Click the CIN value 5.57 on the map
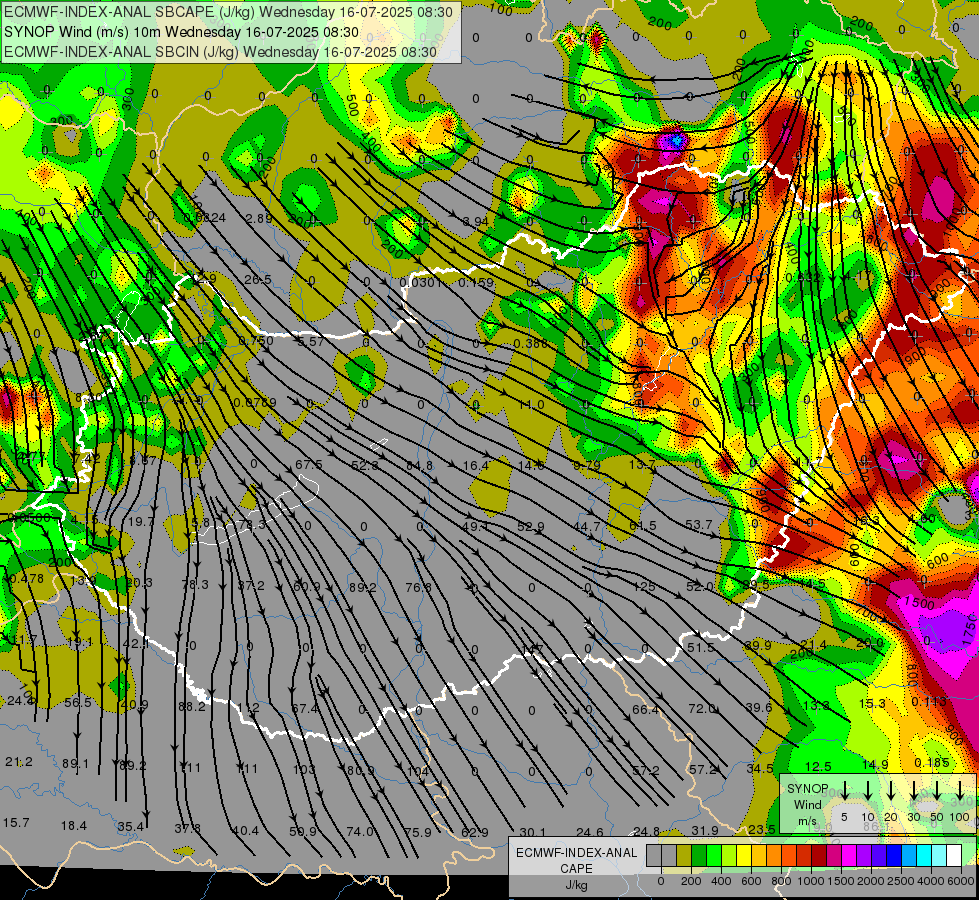The width and height of the screenshot is (979, 900). click(x=310, y=341)
